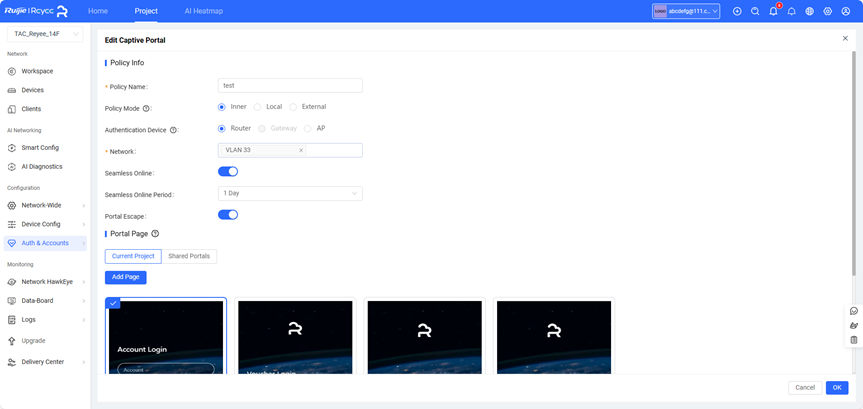The width and height of the screenshot is (863, 409).
Task: Click the Portal Page help icon
Action: coord(155,233)
